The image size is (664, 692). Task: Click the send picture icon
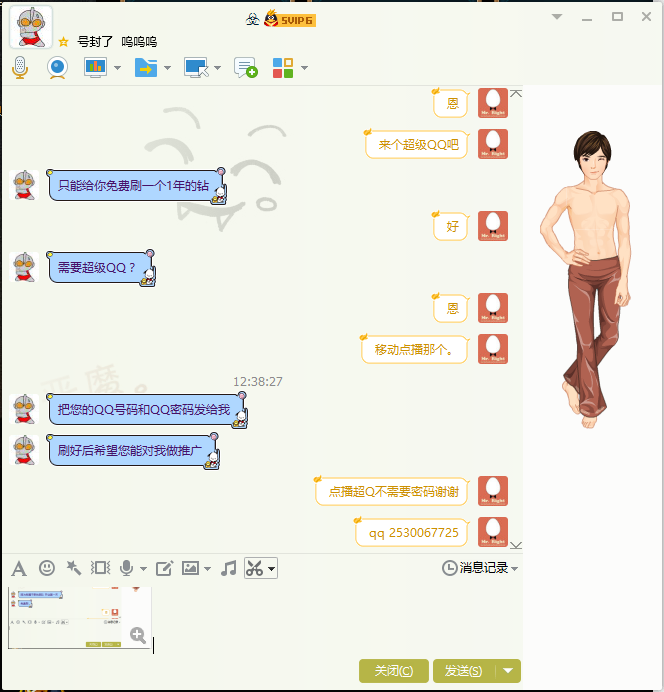pyautogui.click(x=191, y=568)
